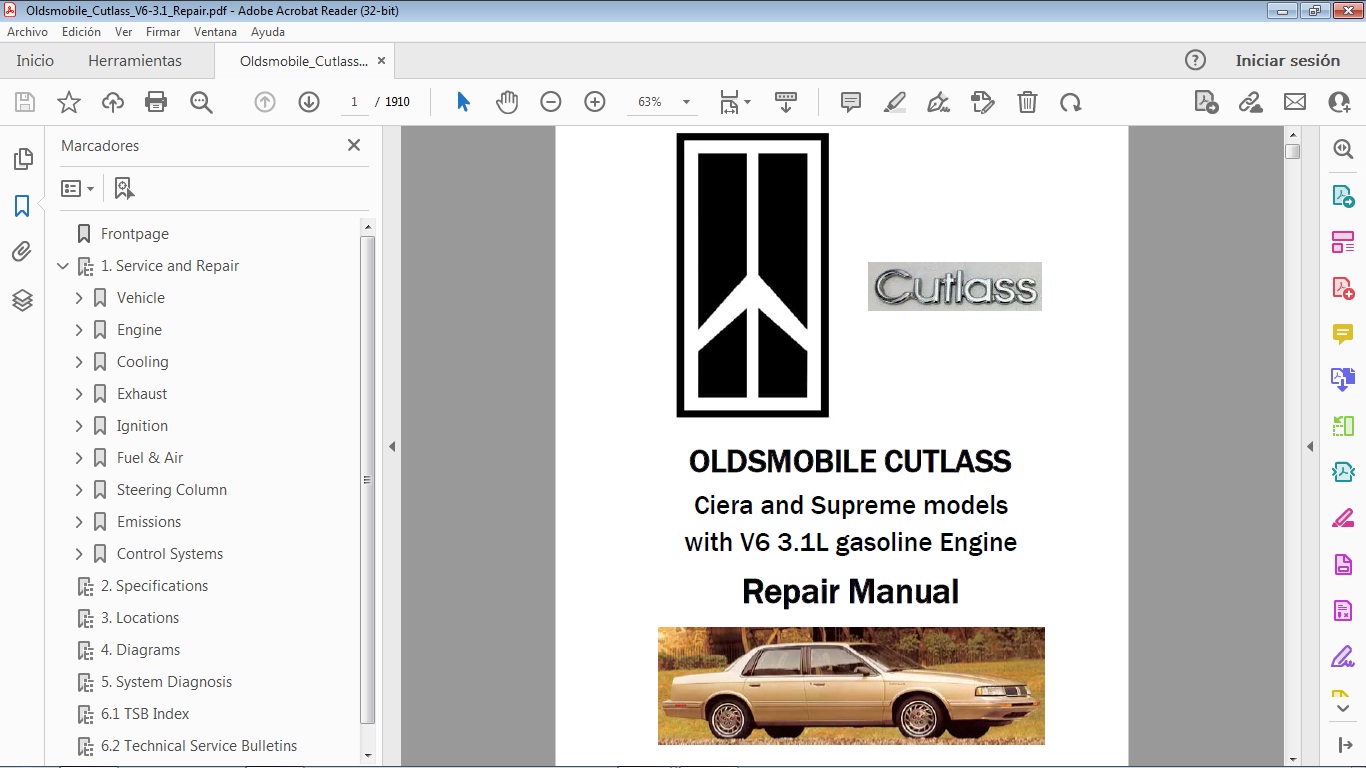Rotate the page with rotate icon
Viewport: 1366px width, 768px height.
(1071, 102)
